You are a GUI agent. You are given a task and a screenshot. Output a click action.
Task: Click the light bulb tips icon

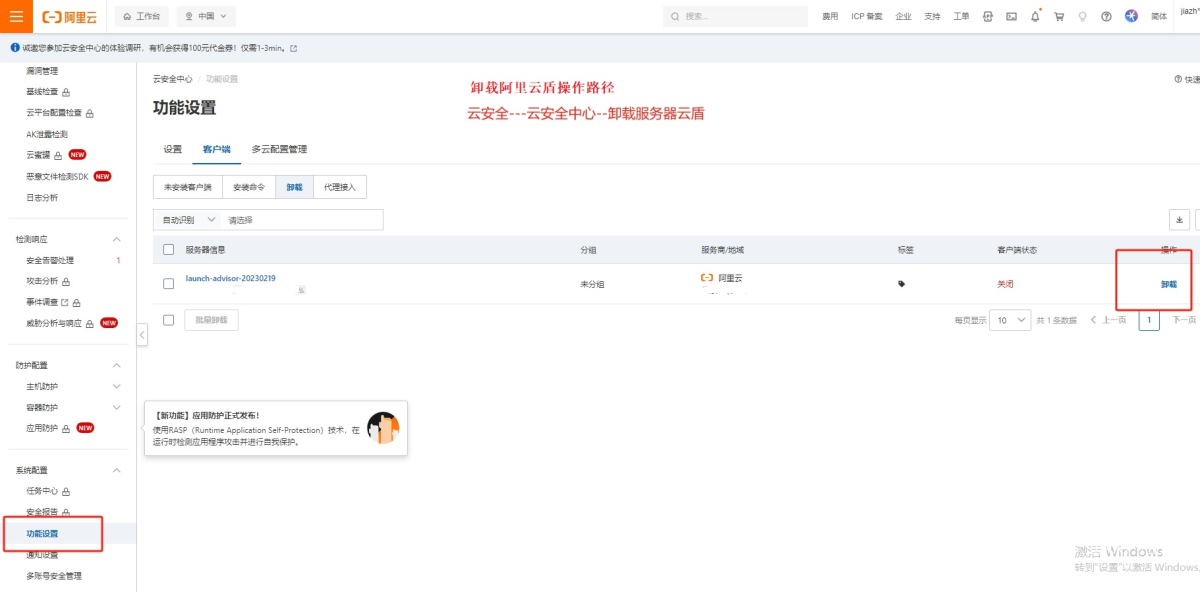tap(1082, 16)
